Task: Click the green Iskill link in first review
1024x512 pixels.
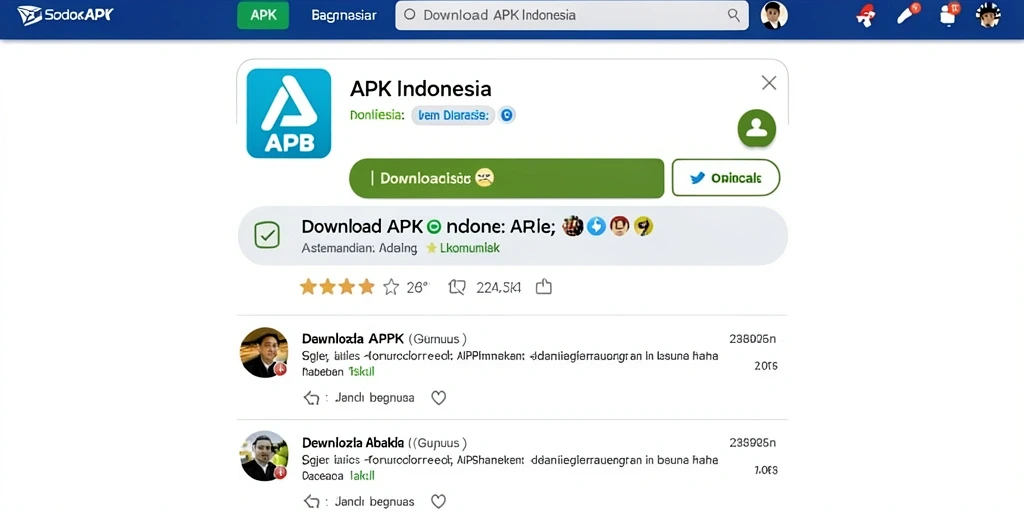Action: [361, 372]
